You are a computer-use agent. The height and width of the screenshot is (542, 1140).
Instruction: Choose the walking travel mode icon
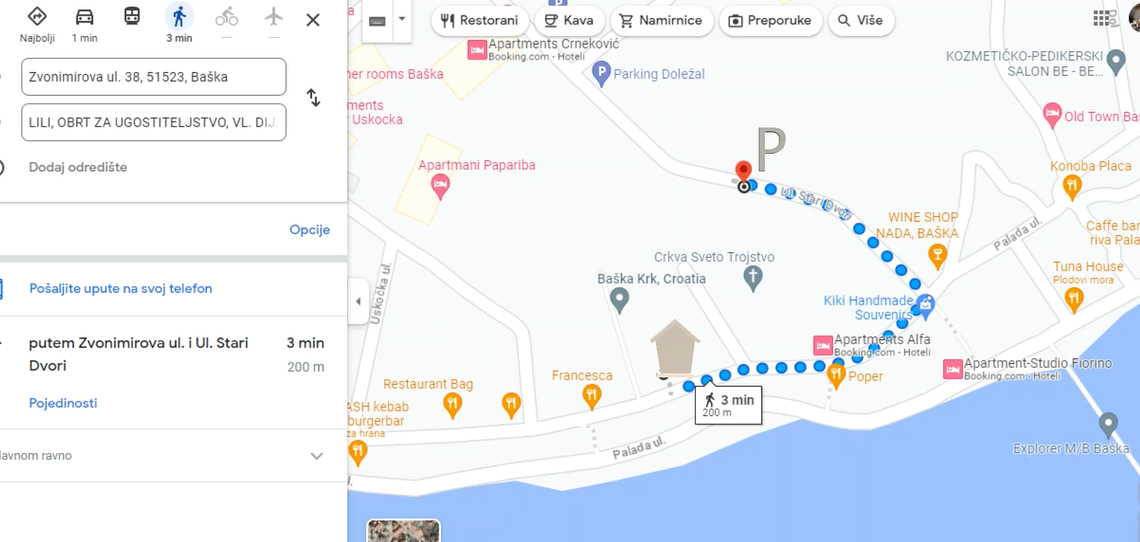click(x=179, y=16)
